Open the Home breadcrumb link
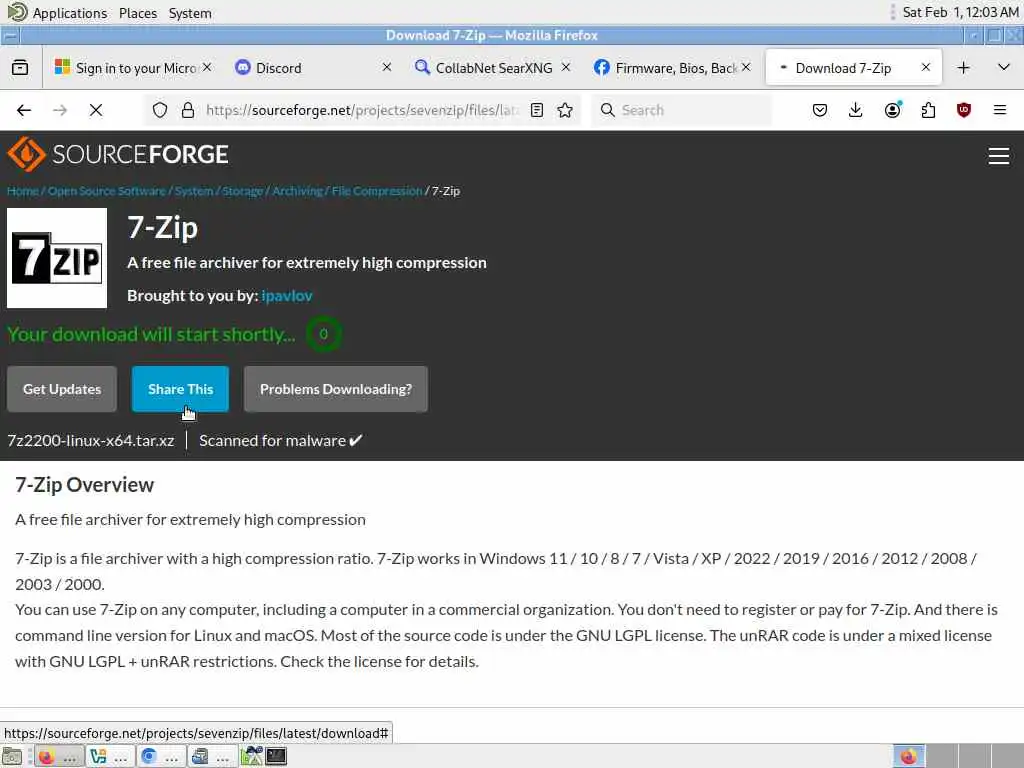Viewport: 1024px width, 768px height. (x=23, y=191)
